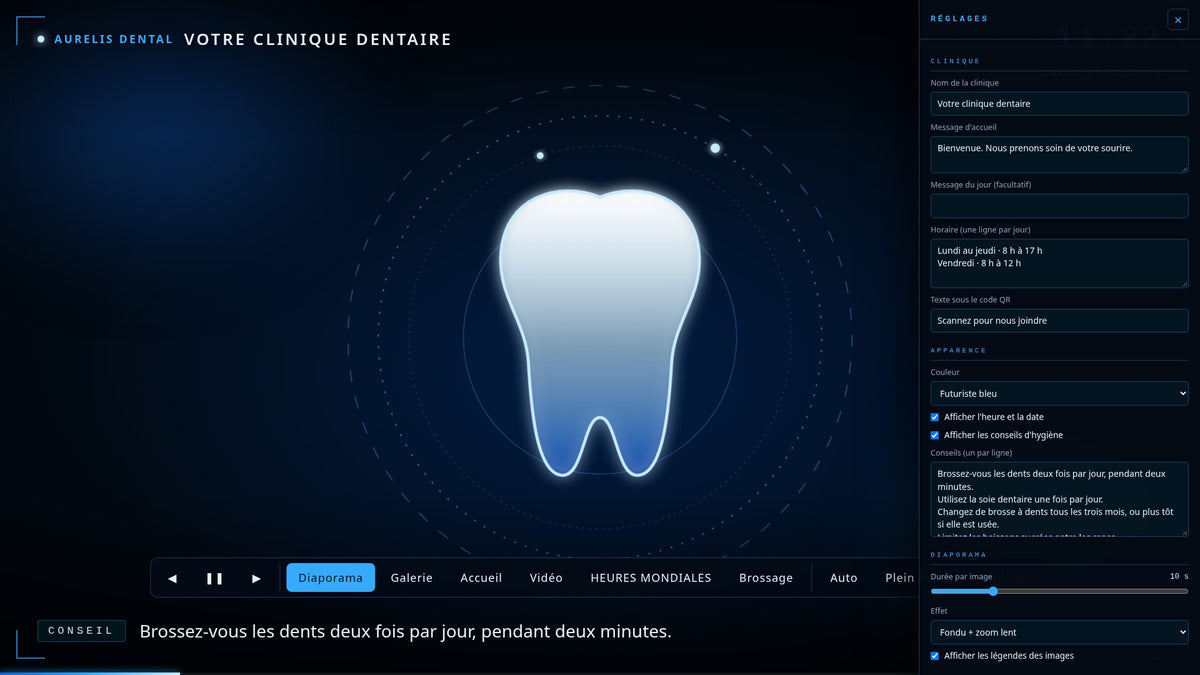Close the Réglages panel
1200x675 pixels.
pyautogui.click(x=1177, y=20)
